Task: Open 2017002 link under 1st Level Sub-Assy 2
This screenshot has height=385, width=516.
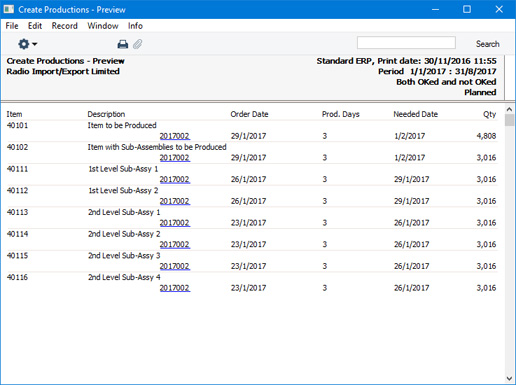Action: point(175,201)
